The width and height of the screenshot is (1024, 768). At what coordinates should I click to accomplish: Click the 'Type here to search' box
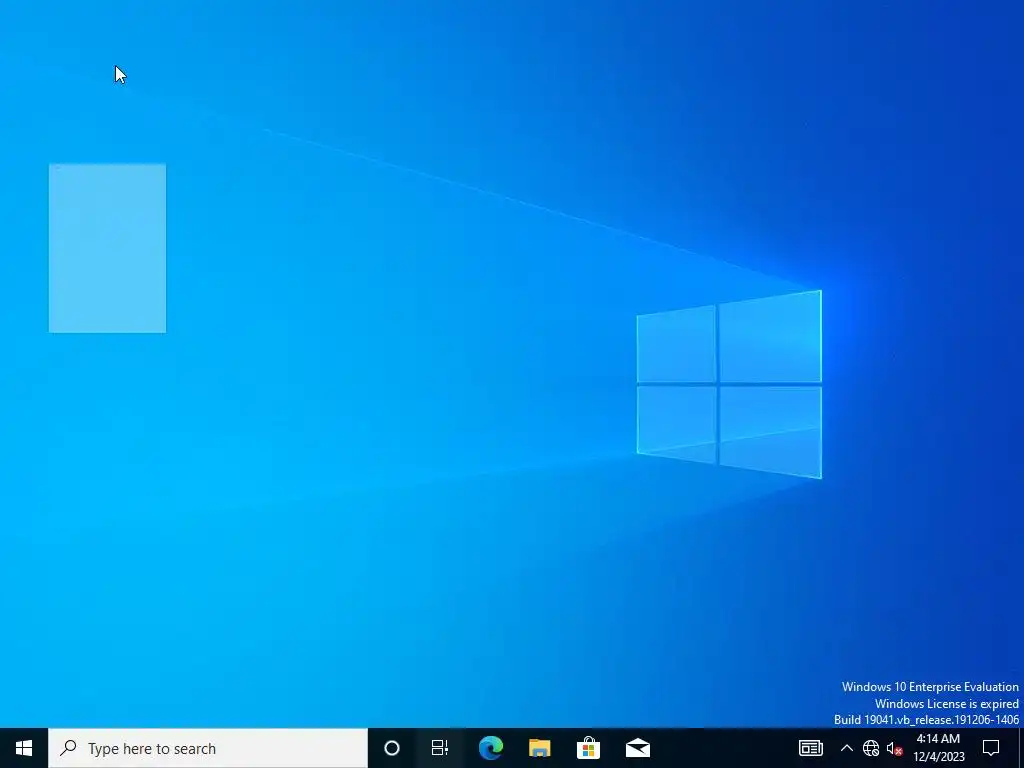tap(208, 748)
